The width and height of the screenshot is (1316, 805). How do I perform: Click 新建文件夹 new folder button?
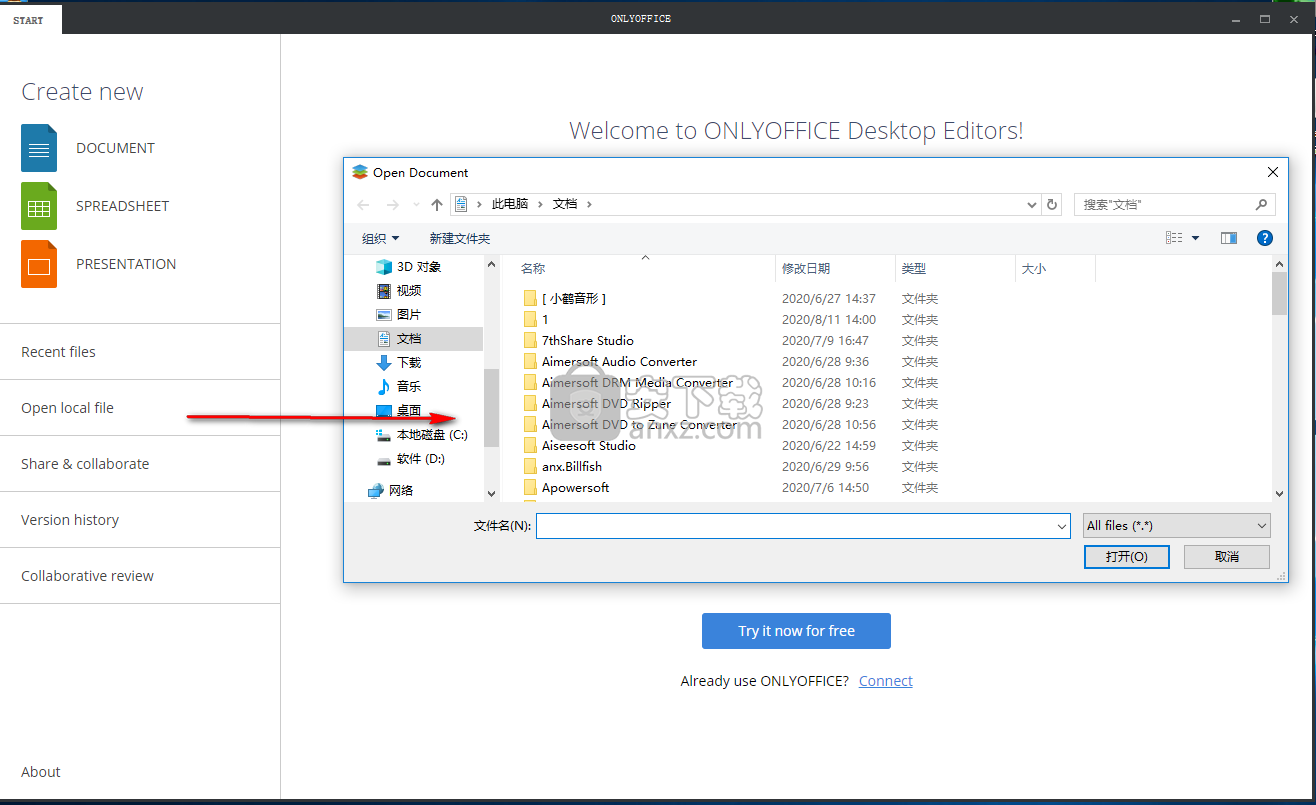(460, 238)
